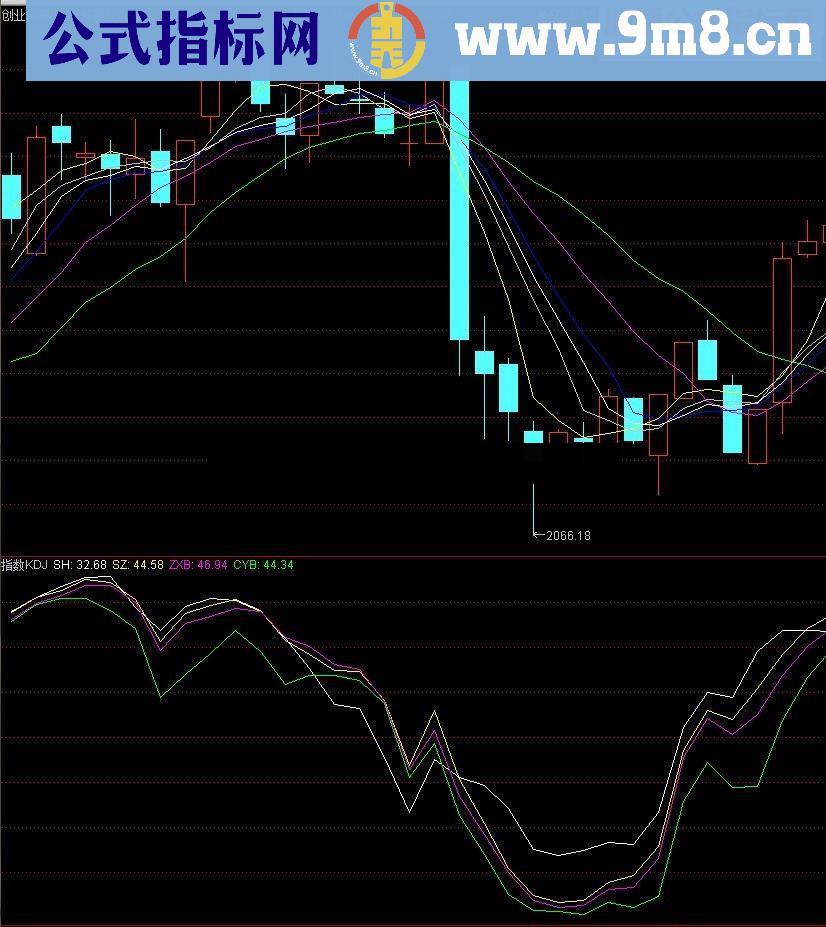826x927 pixels.
Task: Click the 2066.18 low price annotation
Action: click(568, 536)
